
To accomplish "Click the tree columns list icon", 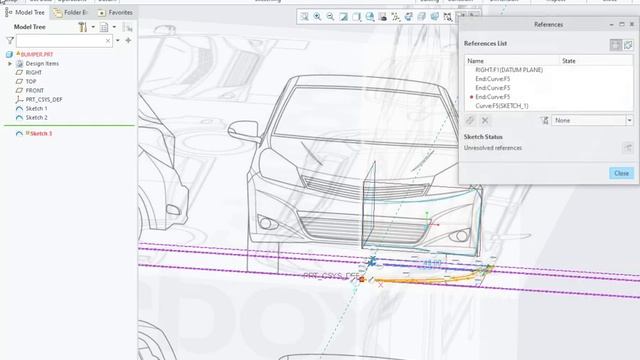I will coord(104,27).
